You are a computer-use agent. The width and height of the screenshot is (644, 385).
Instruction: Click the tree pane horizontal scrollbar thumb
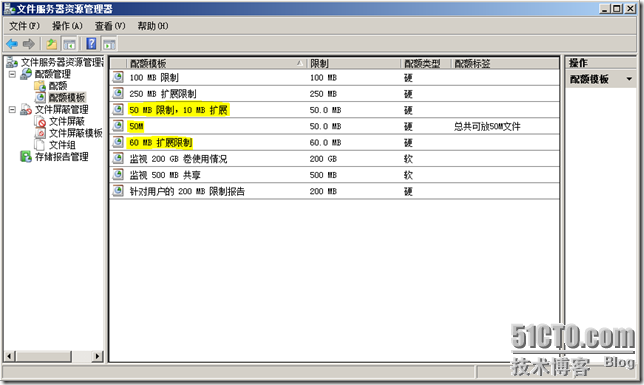tap(44, 356)
